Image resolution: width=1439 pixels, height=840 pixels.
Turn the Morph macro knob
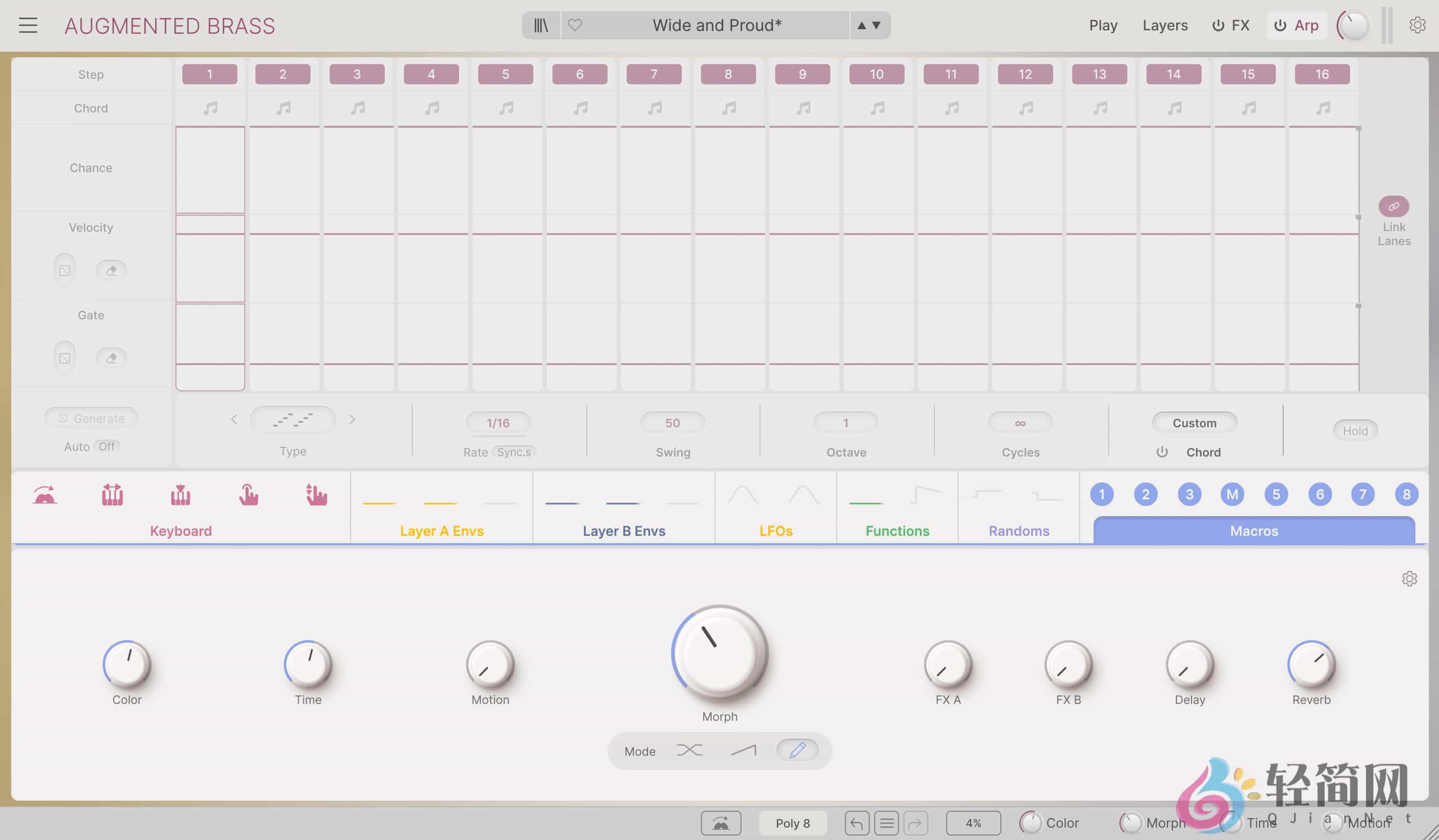[x=719, y=655]
